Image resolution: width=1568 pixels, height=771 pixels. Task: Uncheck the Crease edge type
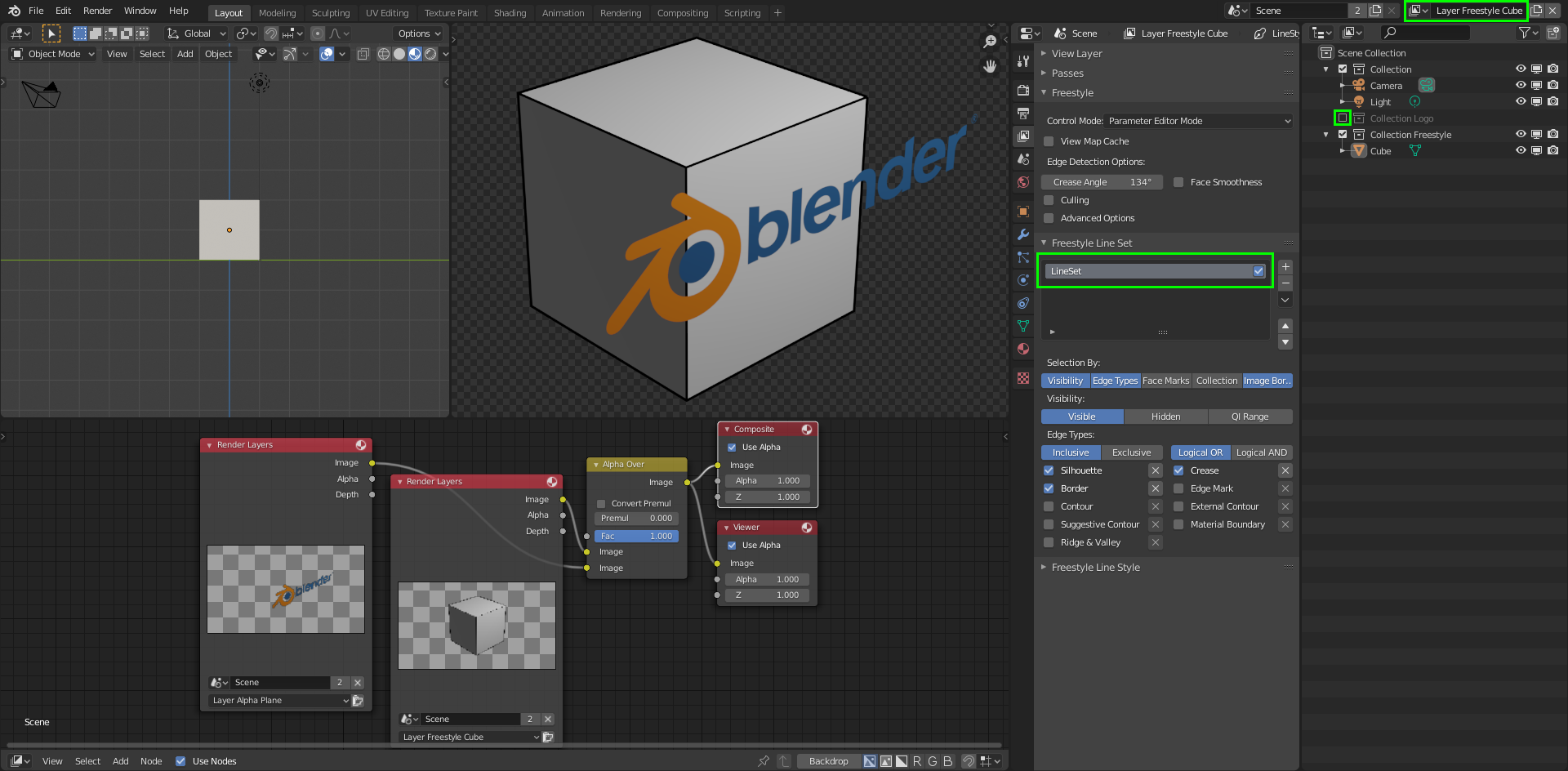click(x=1178, y=470)
